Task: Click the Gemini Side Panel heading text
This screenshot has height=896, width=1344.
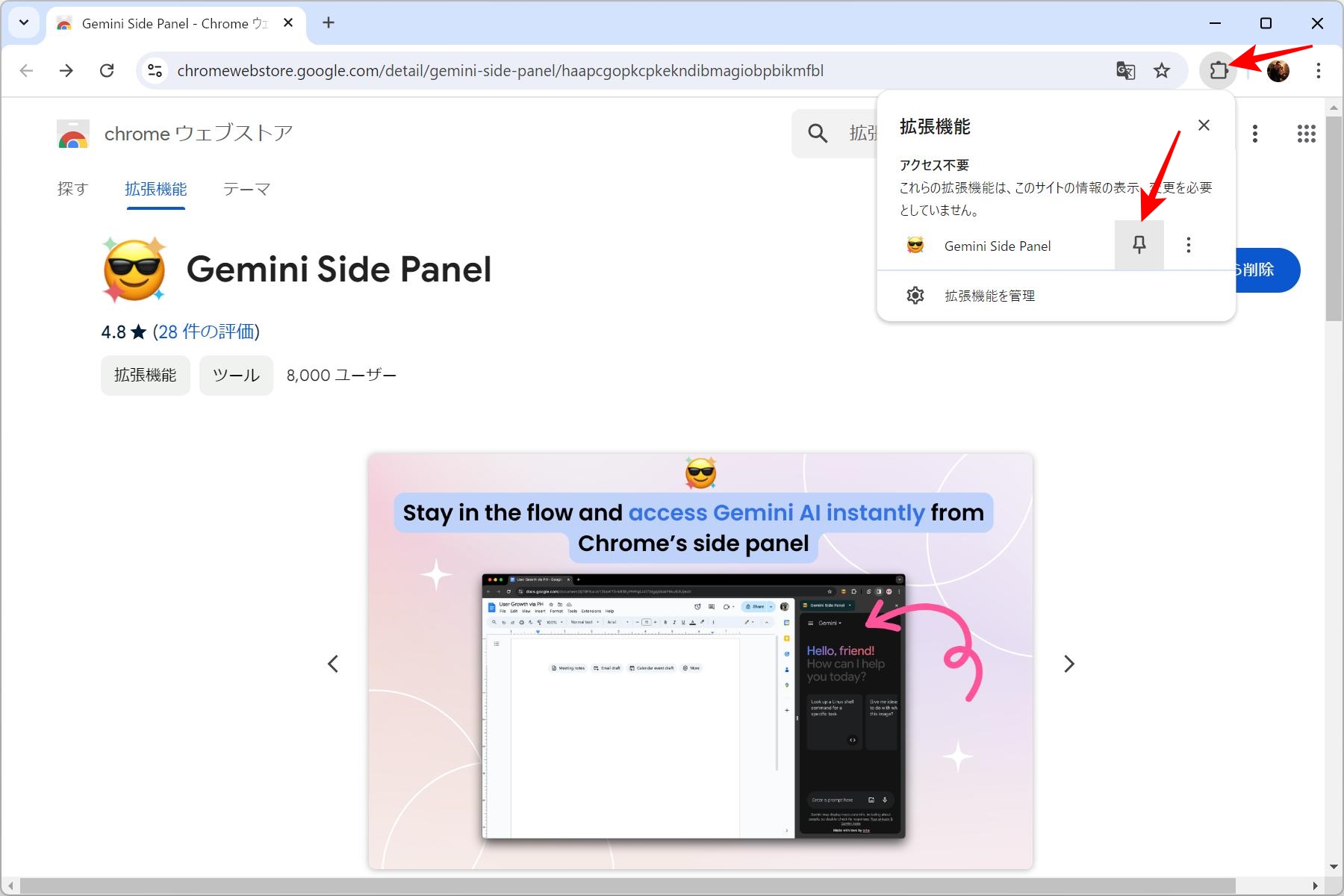Action: (x=339, y=270)
